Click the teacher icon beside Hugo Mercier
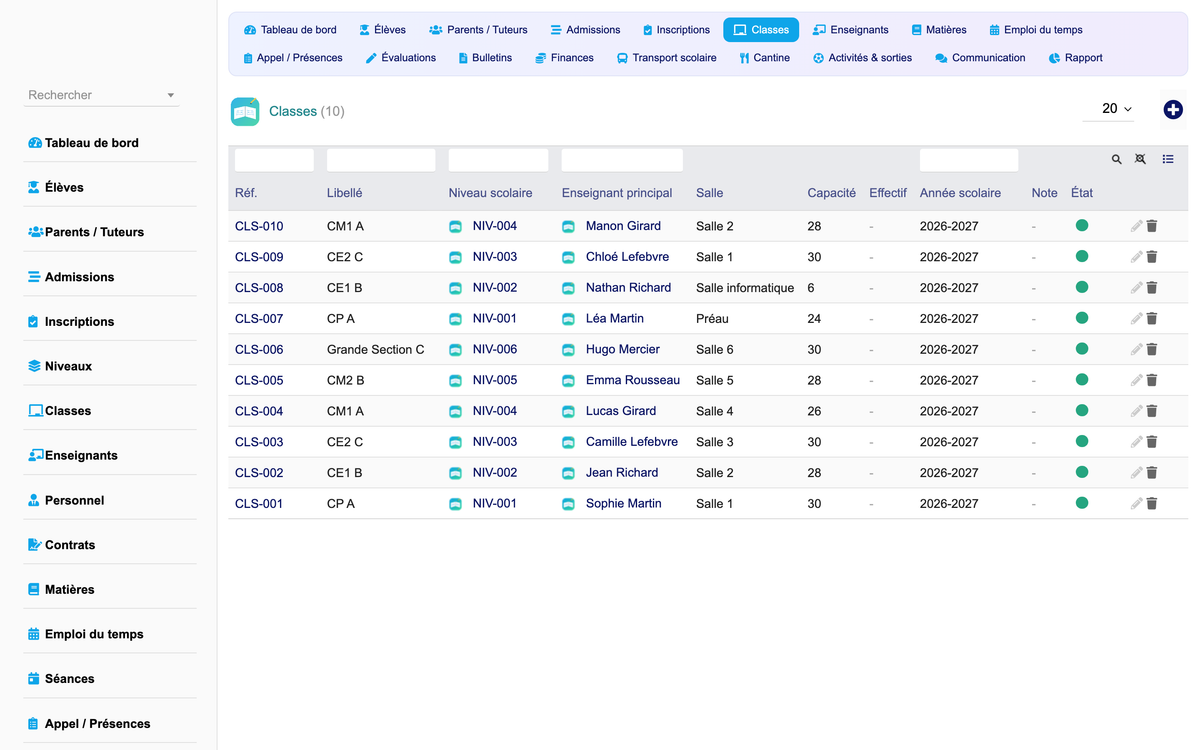The height and width of the screenshot is (750, 1200). click(x=568, y=350)
